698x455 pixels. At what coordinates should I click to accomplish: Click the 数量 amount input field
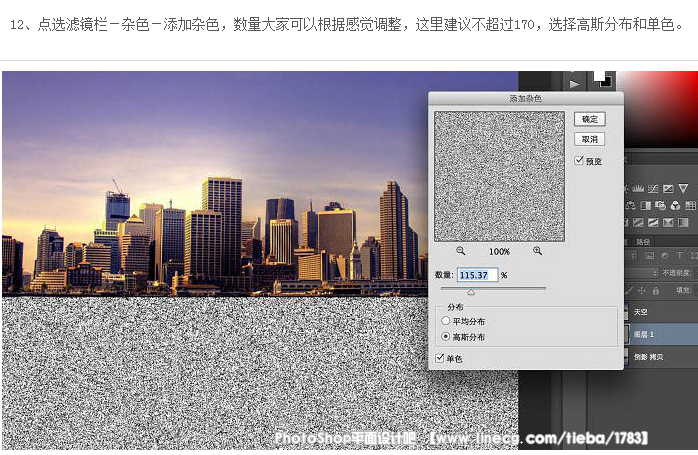pos(477,275)
